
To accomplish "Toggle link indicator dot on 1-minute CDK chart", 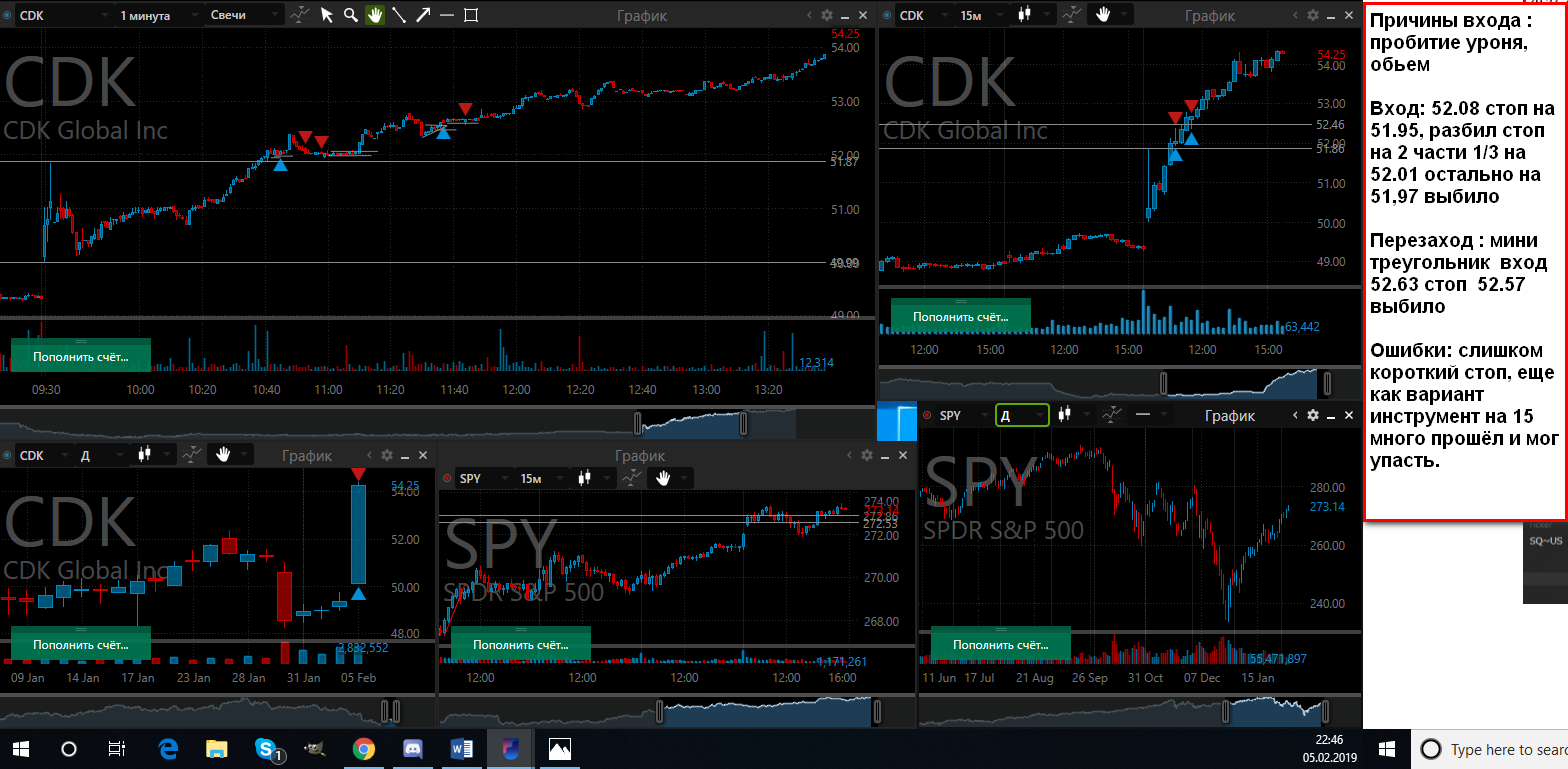I will coord(7,15).
